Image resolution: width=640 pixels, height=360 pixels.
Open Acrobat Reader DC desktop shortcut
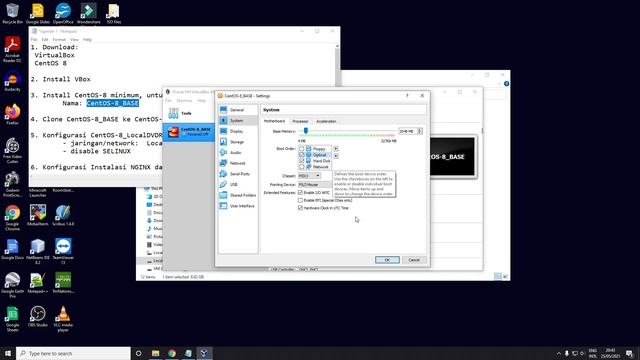pos(12,49)
